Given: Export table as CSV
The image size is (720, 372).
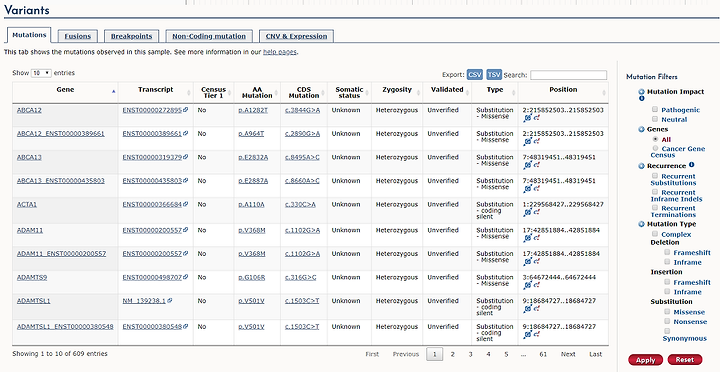Looking at the screenshot, I should (x=475, y=74).
